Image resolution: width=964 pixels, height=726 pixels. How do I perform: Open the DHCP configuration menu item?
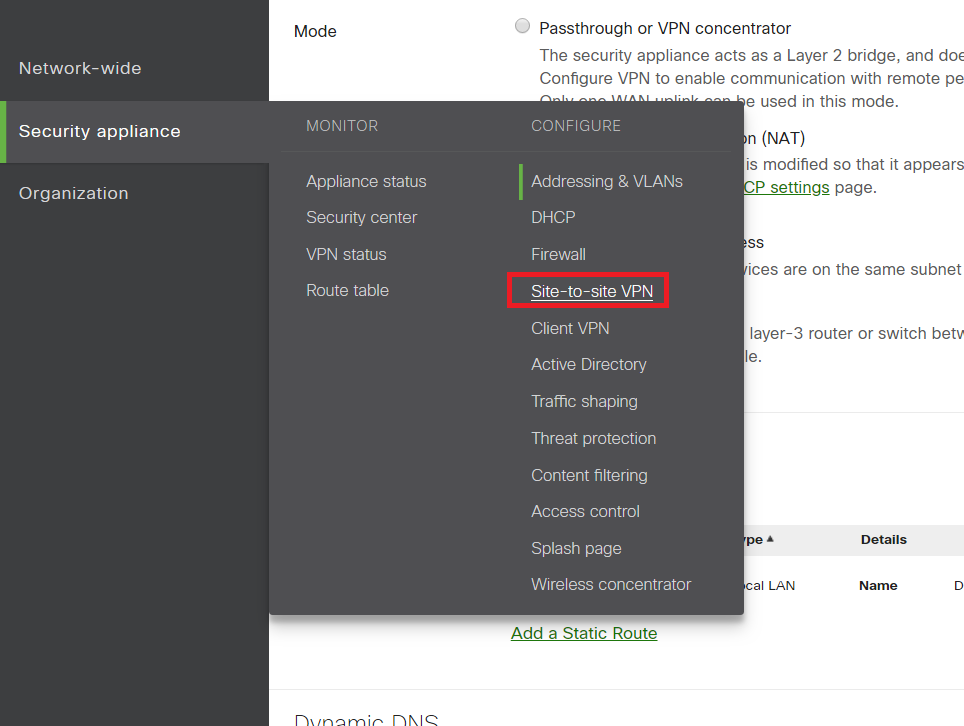pos(553,217)
